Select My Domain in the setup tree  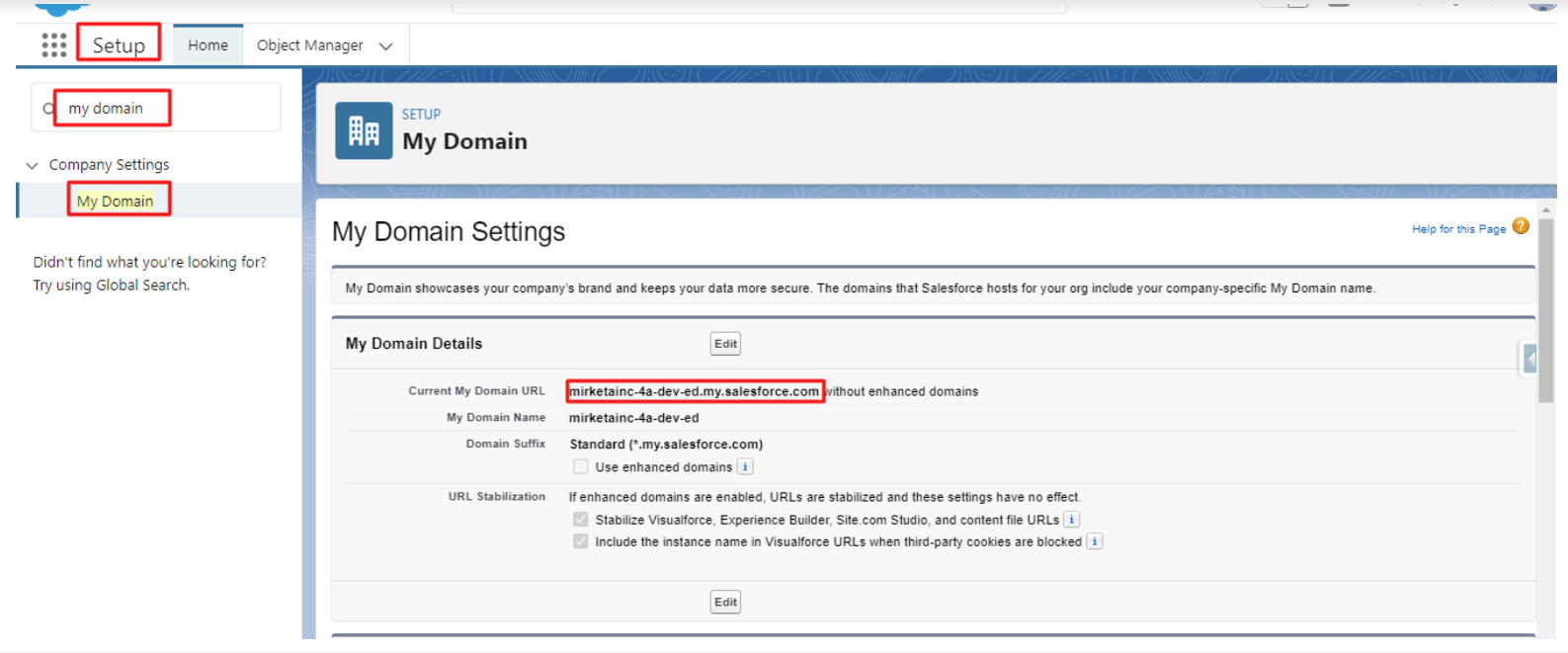click(116, 201)
